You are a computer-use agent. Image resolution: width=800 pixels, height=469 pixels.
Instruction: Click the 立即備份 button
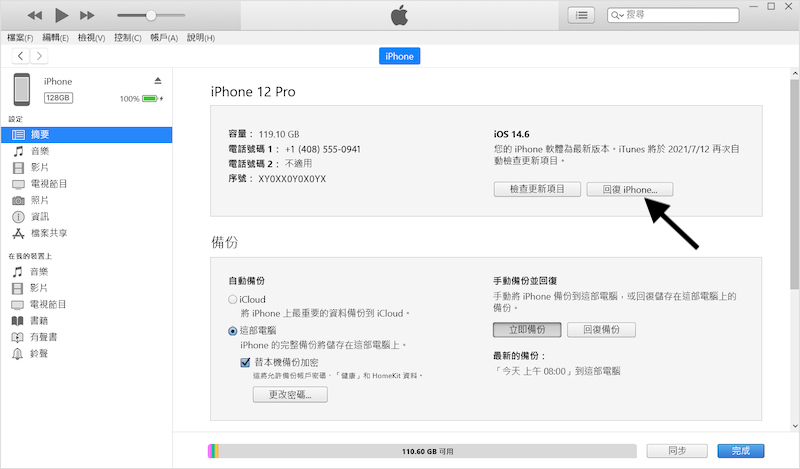(x=527, y=330)
